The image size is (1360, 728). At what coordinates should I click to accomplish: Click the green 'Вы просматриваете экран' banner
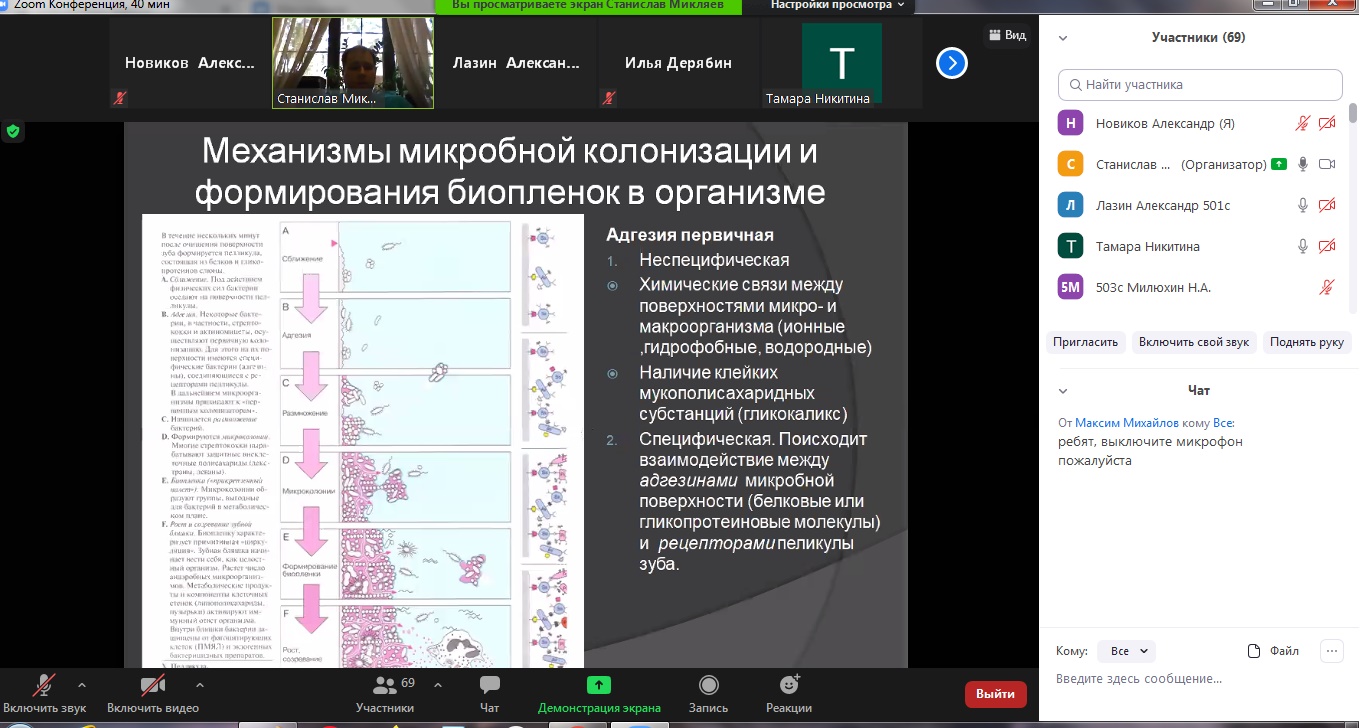(588, 6)
